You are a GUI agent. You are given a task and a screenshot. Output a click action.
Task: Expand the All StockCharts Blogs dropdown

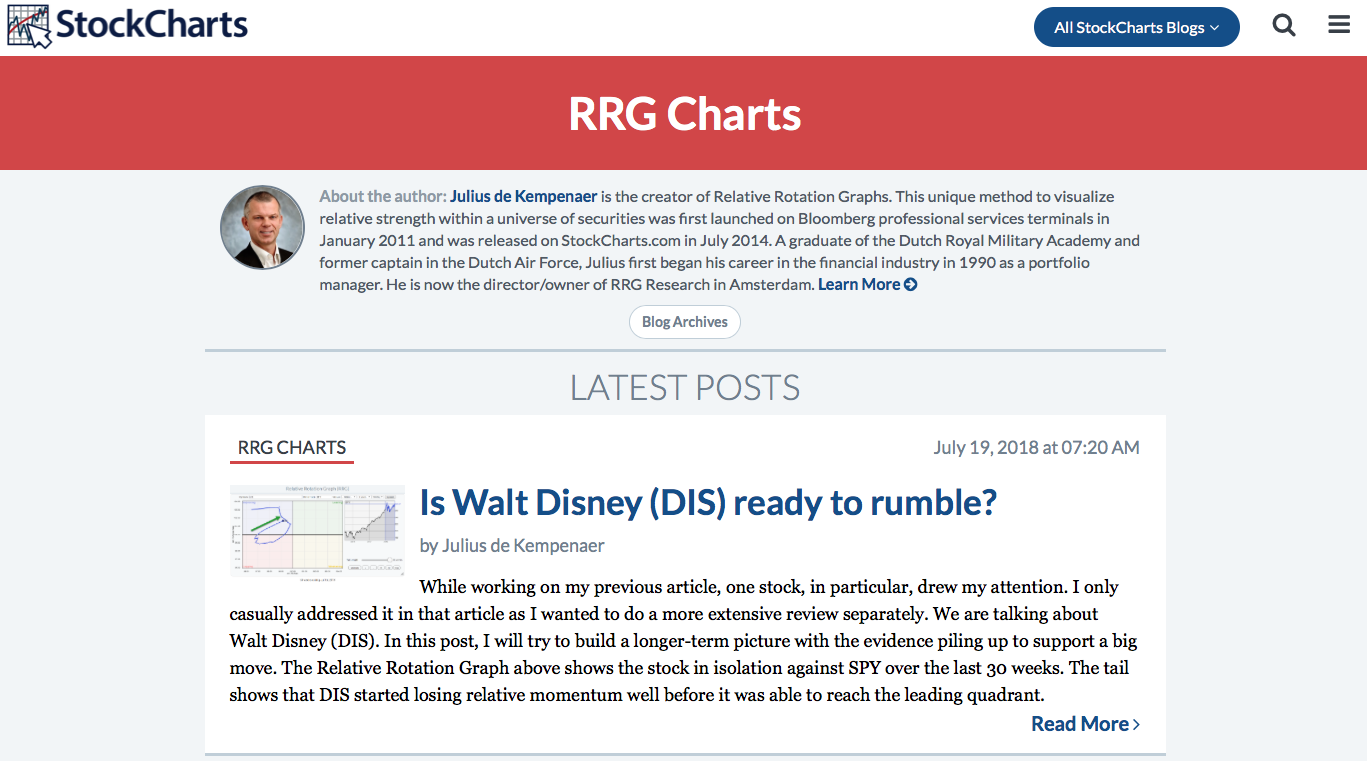pyautogui.click(x=1137, y=27)
